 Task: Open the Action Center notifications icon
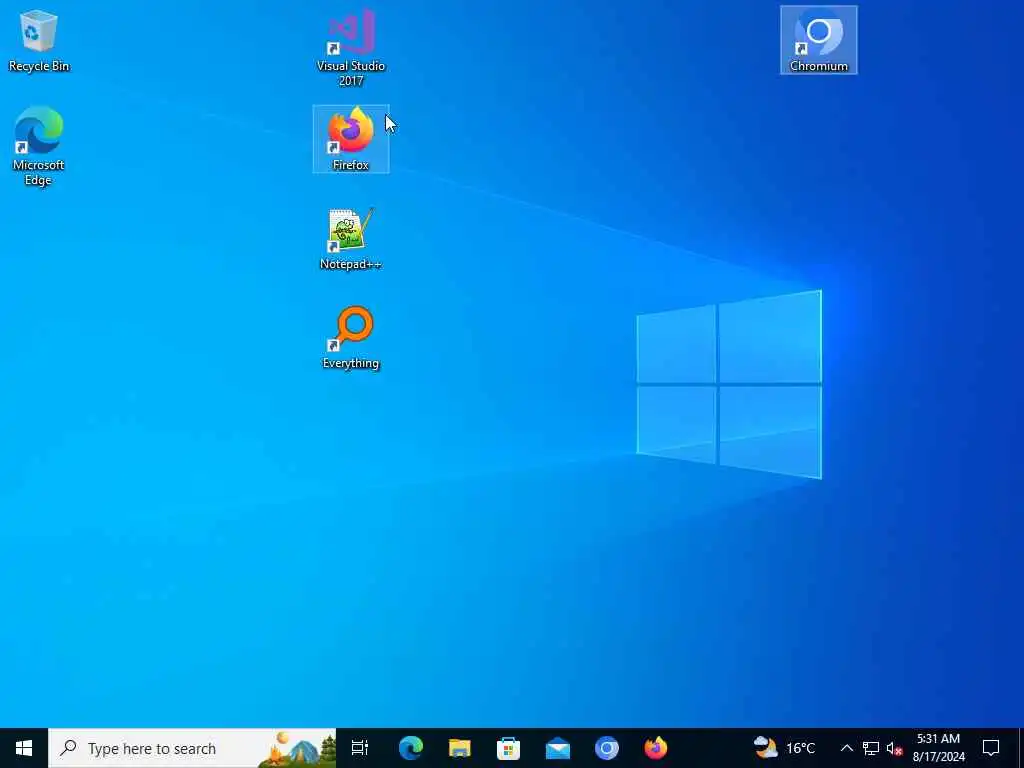pos(991,748)
